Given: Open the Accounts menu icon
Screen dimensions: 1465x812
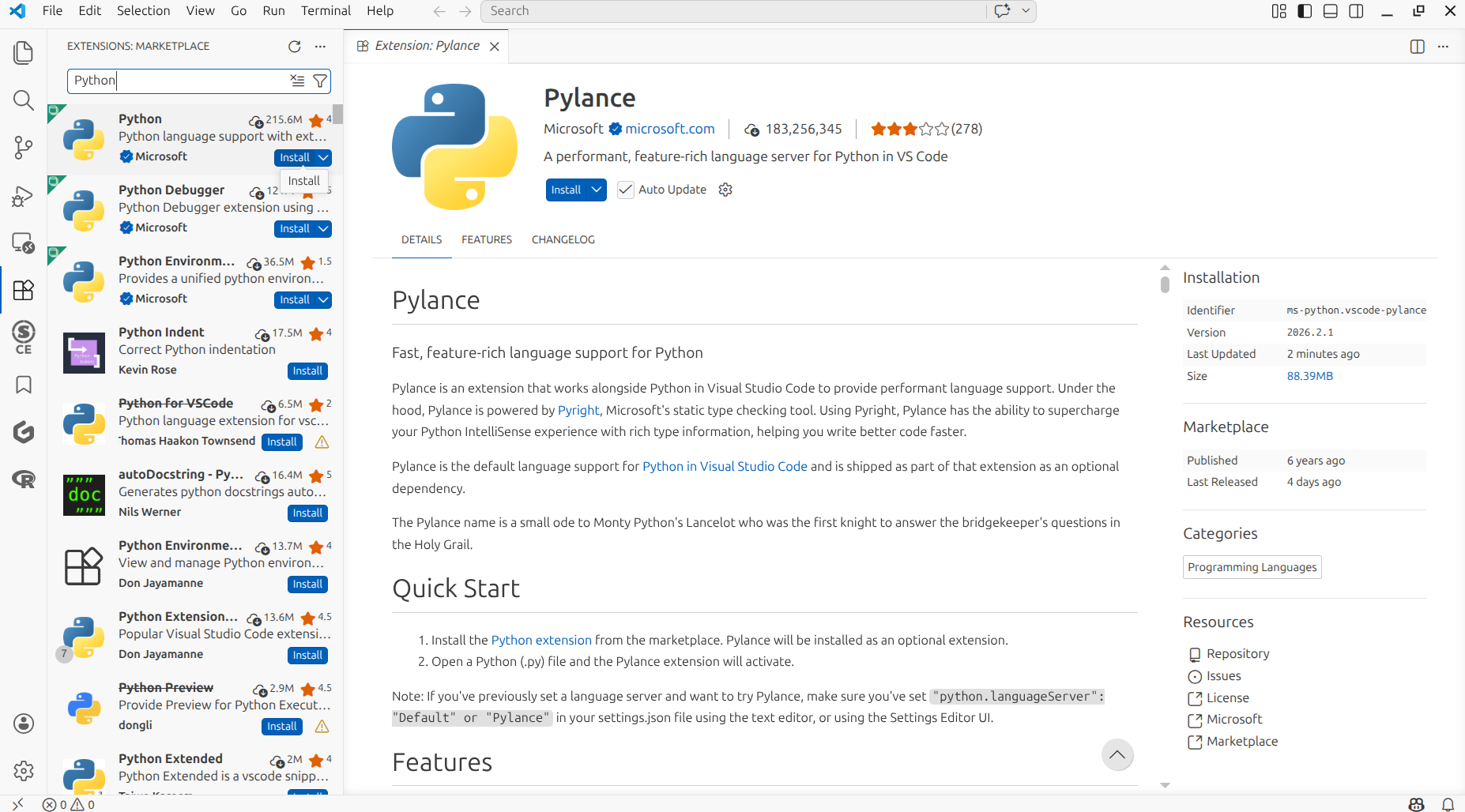Looking at the screenshot, I should click(24, 723).
